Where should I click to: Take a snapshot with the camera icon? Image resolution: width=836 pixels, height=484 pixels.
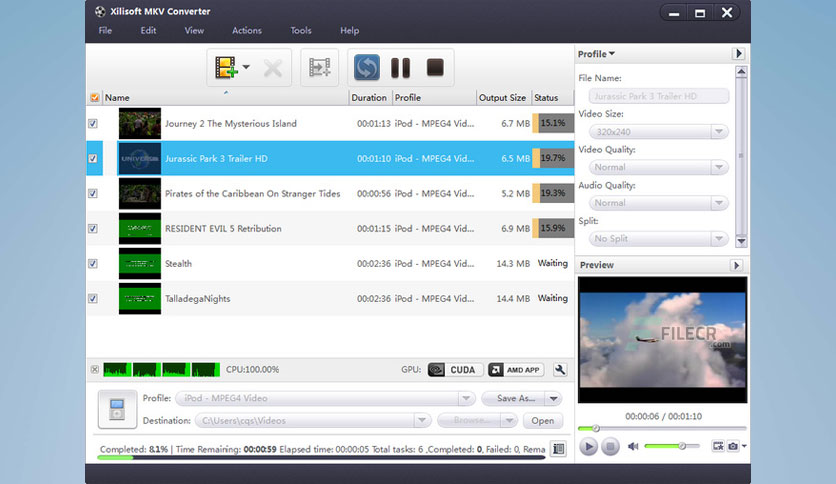(733, 446)
